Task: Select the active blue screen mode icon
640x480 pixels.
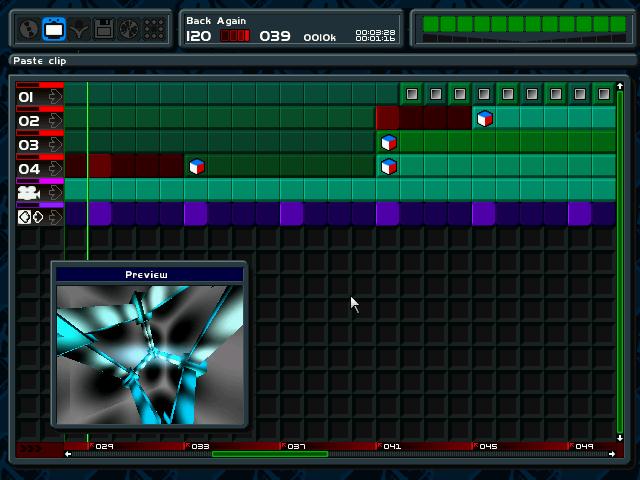Action: [x=55, y=30]
